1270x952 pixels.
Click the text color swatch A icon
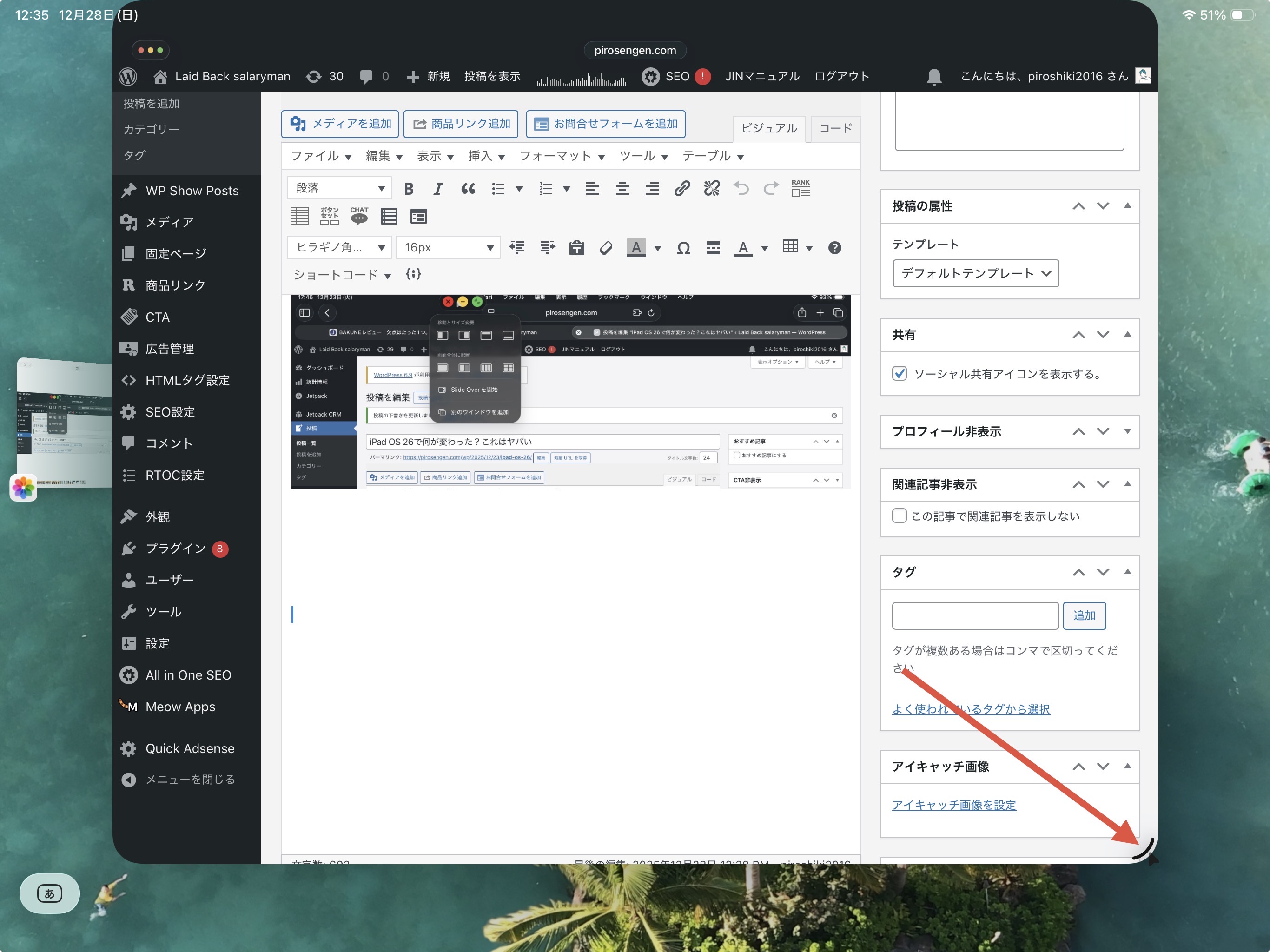click(743, 248)
